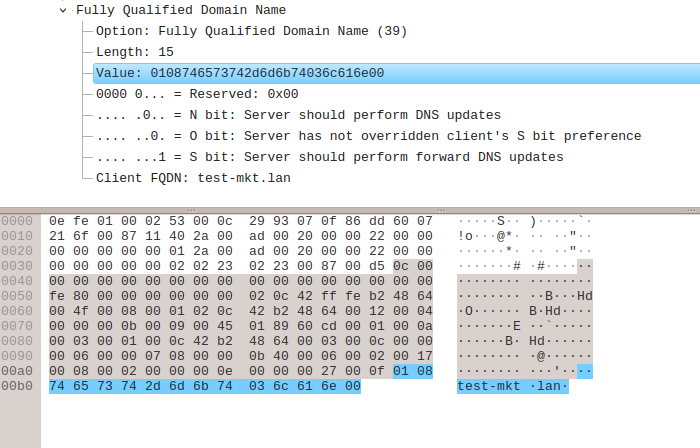The height and width of the screenshot is (448, 700).
Task: Click hex offset 0000 in byte pane
Action: (17, 221)
